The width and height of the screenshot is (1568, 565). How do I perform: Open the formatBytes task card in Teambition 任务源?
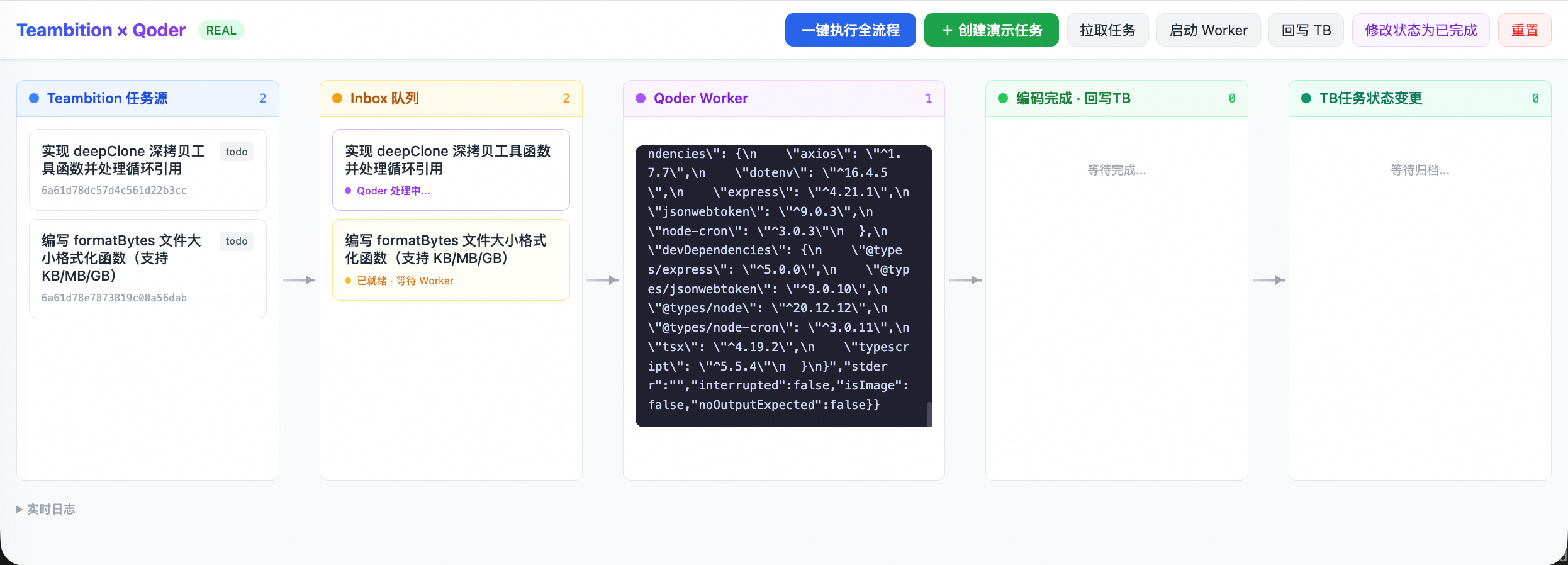[148, 269]
